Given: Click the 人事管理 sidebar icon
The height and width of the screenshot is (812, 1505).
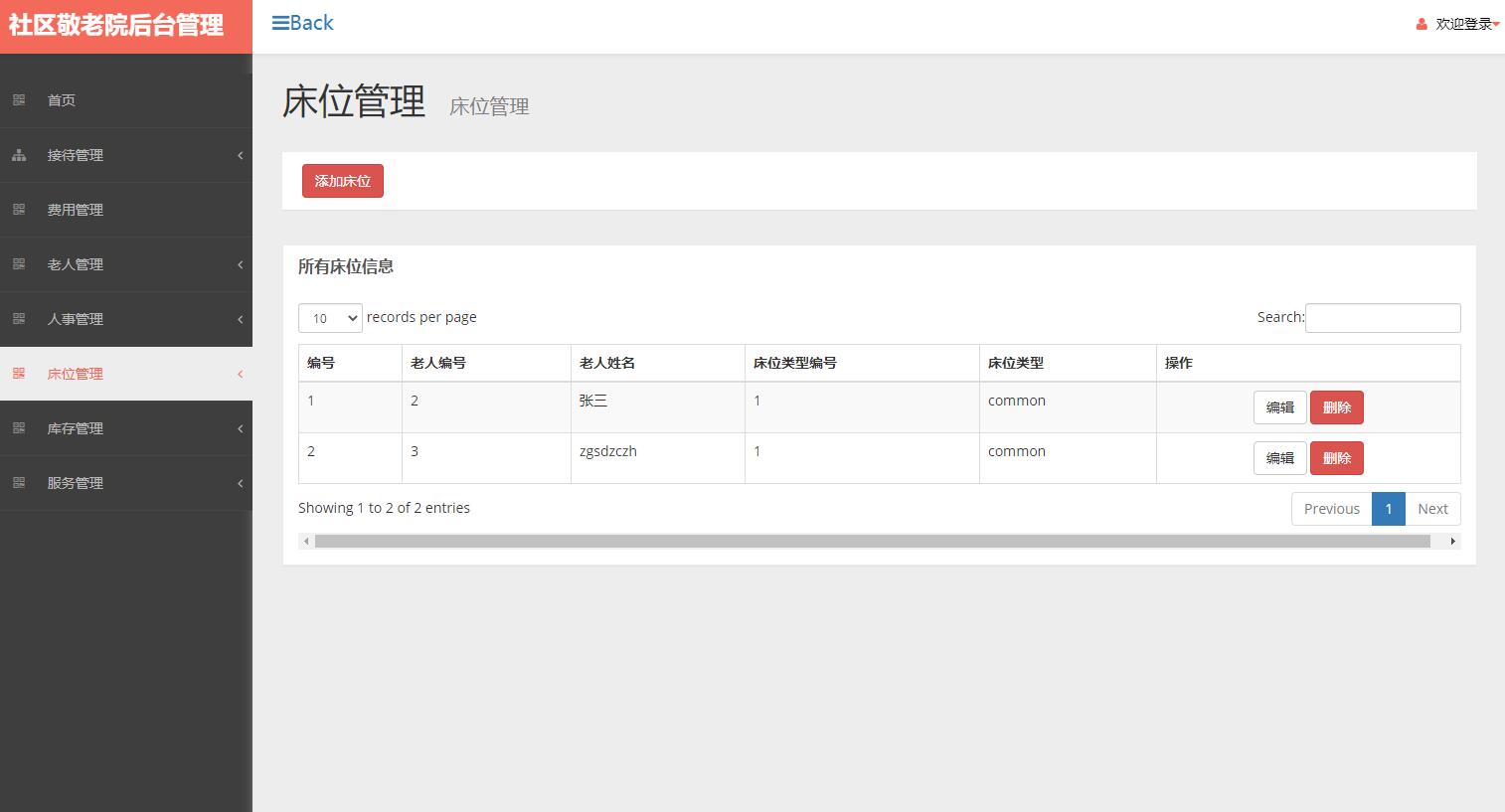Looking at the screenshot, I should (x=19, y=319).
